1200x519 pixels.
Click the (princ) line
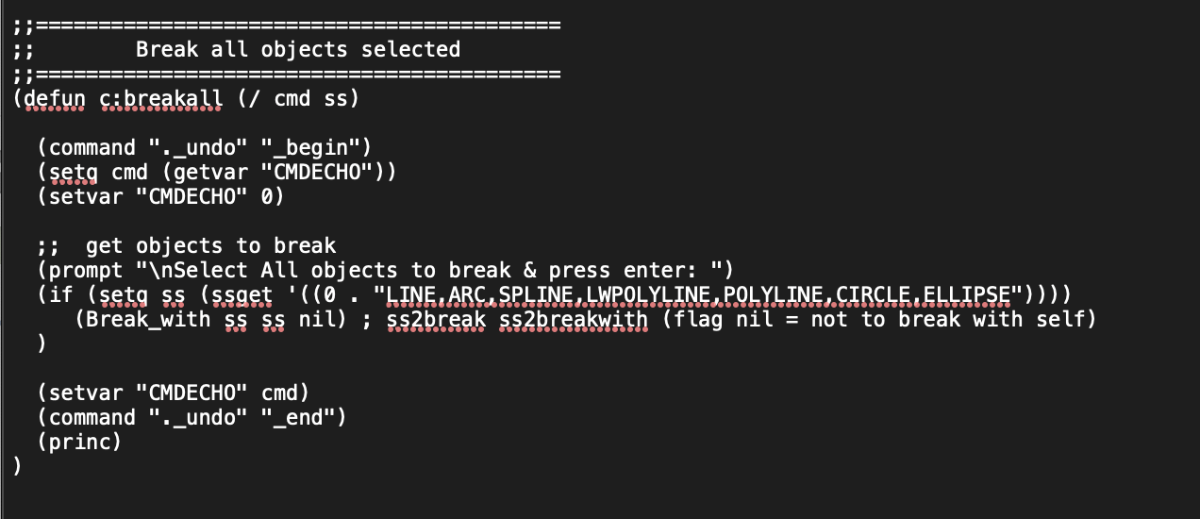tap(79, 442)
